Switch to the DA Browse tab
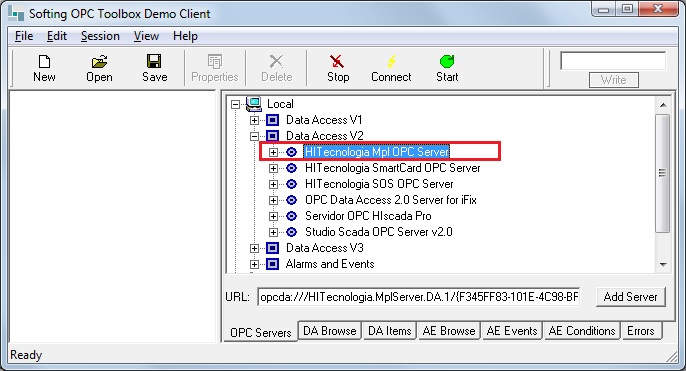Viewport: 686px width, 371px height. coord(330,331)
